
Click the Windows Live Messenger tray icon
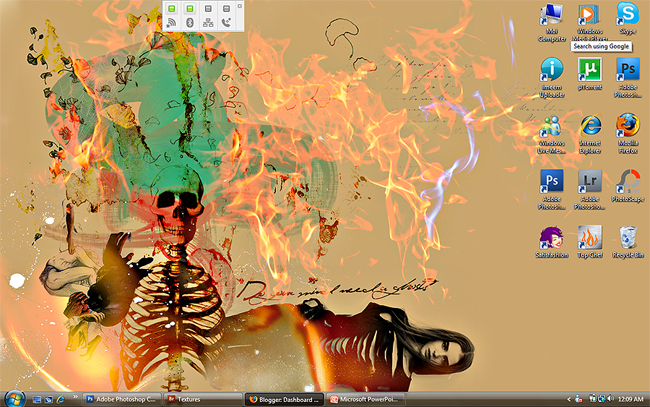tap(579, 399)
